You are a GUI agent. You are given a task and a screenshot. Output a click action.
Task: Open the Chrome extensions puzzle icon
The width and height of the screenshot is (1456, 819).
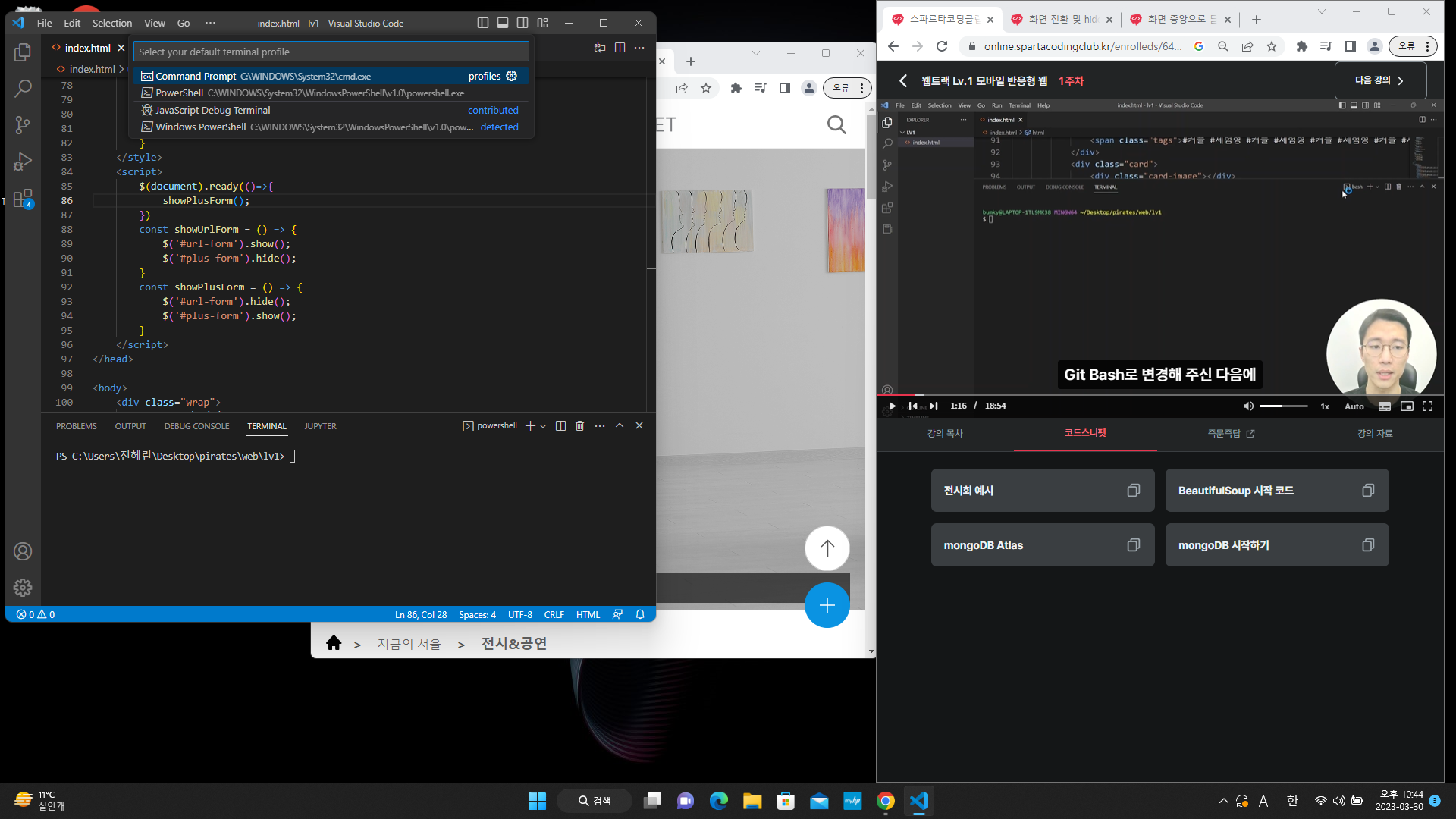pos(1302,46)
